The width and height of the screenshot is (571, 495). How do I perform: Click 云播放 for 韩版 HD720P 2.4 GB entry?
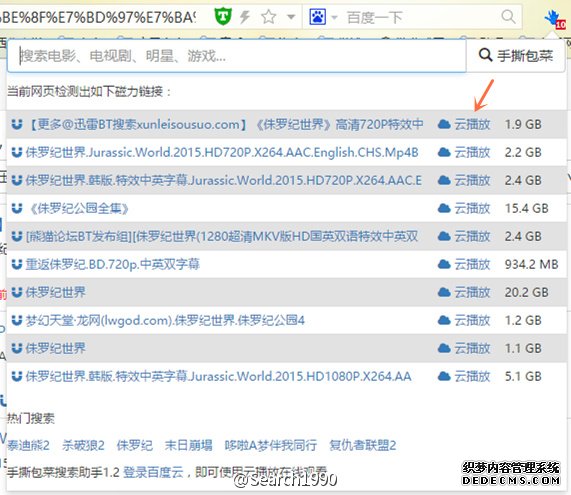(472, 180)
